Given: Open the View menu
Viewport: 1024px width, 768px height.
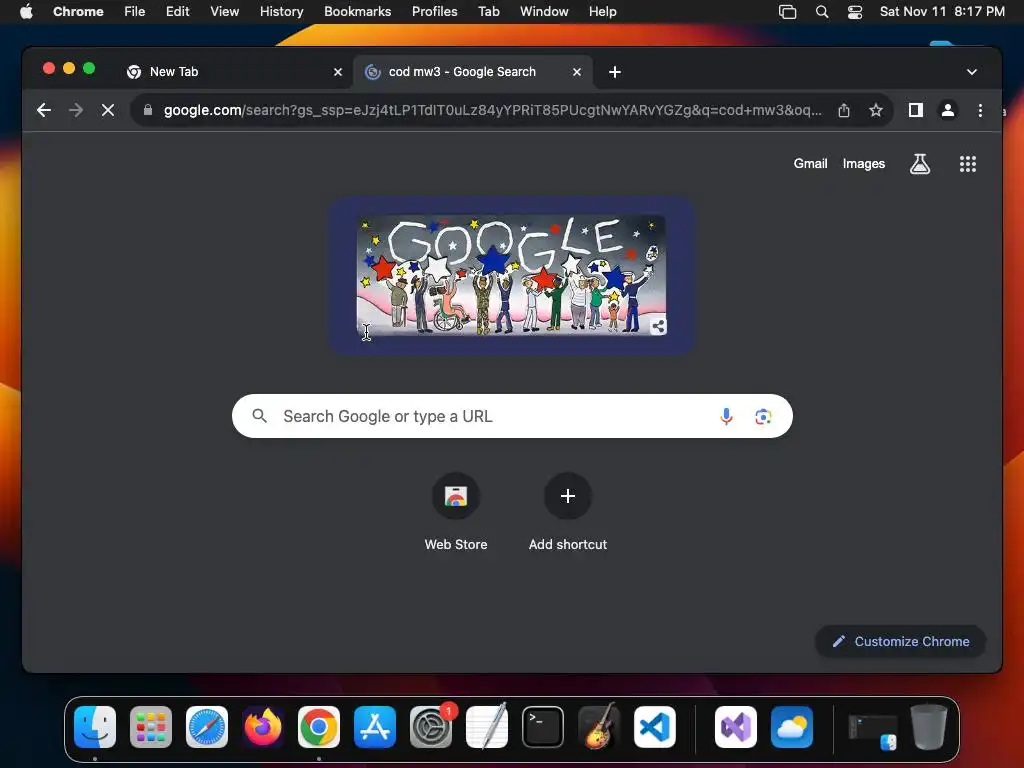Looking at the screenshot, I should (224, 11).
